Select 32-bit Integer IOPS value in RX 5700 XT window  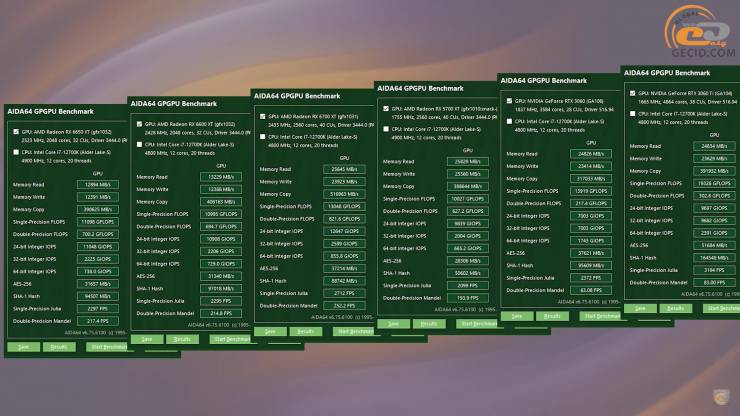(x=468, y=236)
